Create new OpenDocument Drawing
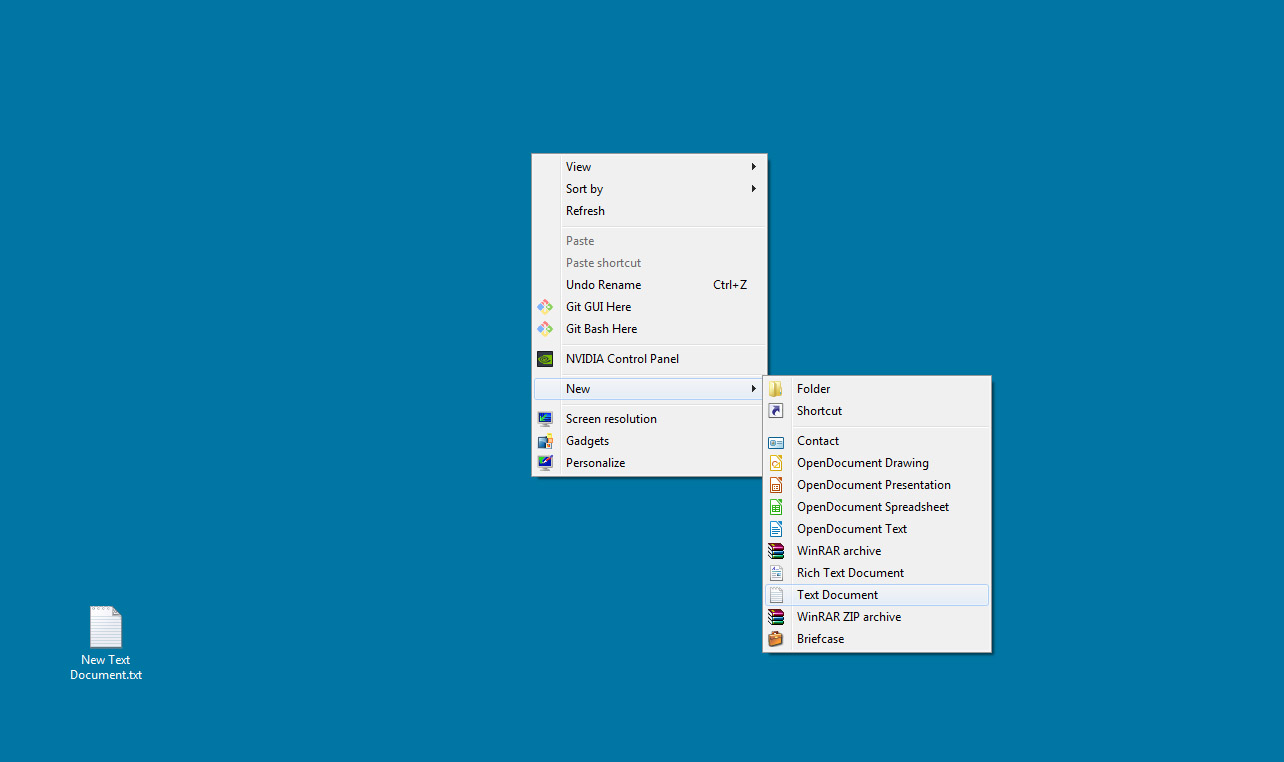The image size is (1284, 762). tap(877, 463)
